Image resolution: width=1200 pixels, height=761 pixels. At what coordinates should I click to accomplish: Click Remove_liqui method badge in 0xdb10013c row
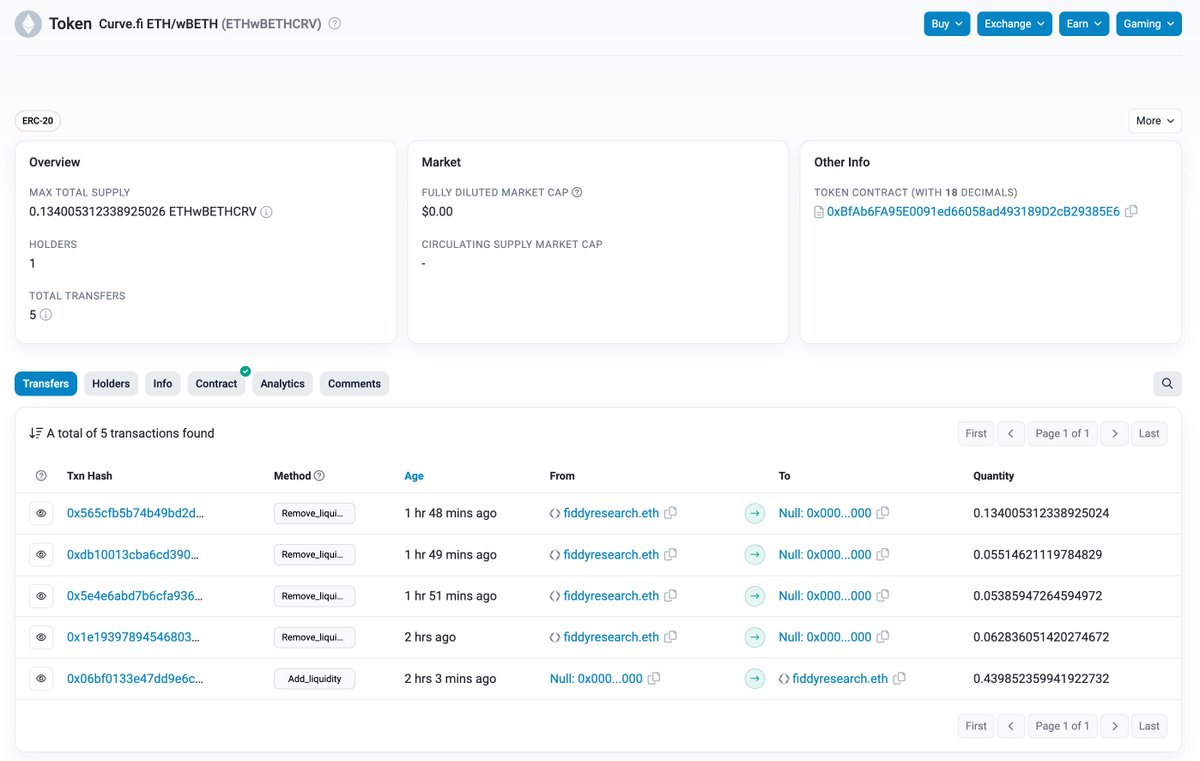pyautogui.click(x=315, y=554)
